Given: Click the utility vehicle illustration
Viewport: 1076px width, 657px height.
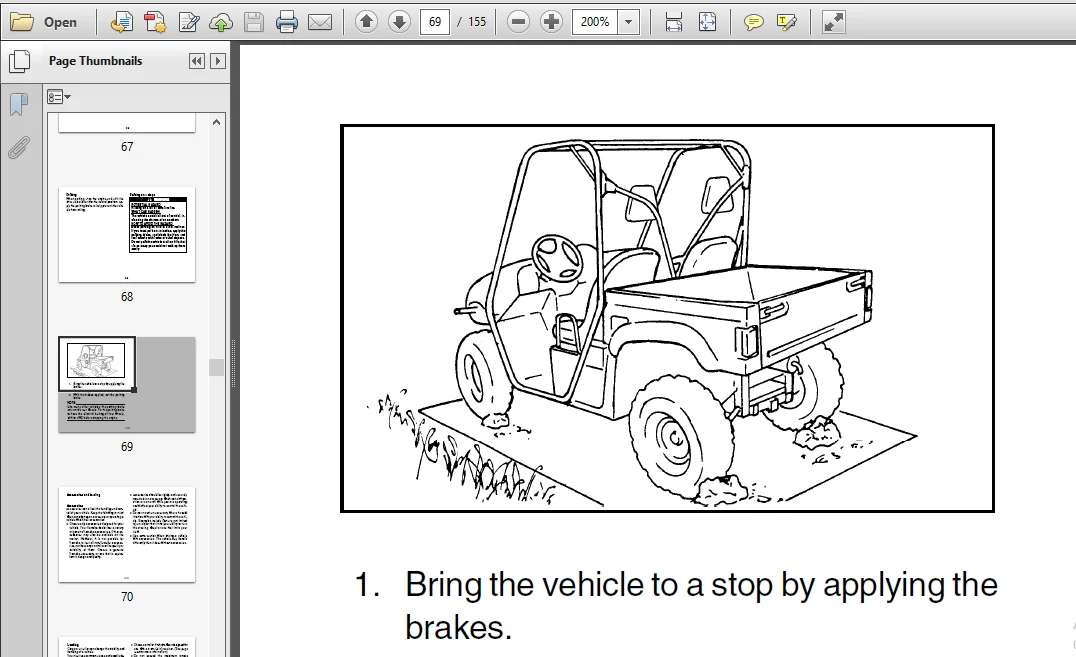Looking at the screenshot, I should tap(667, 319).
